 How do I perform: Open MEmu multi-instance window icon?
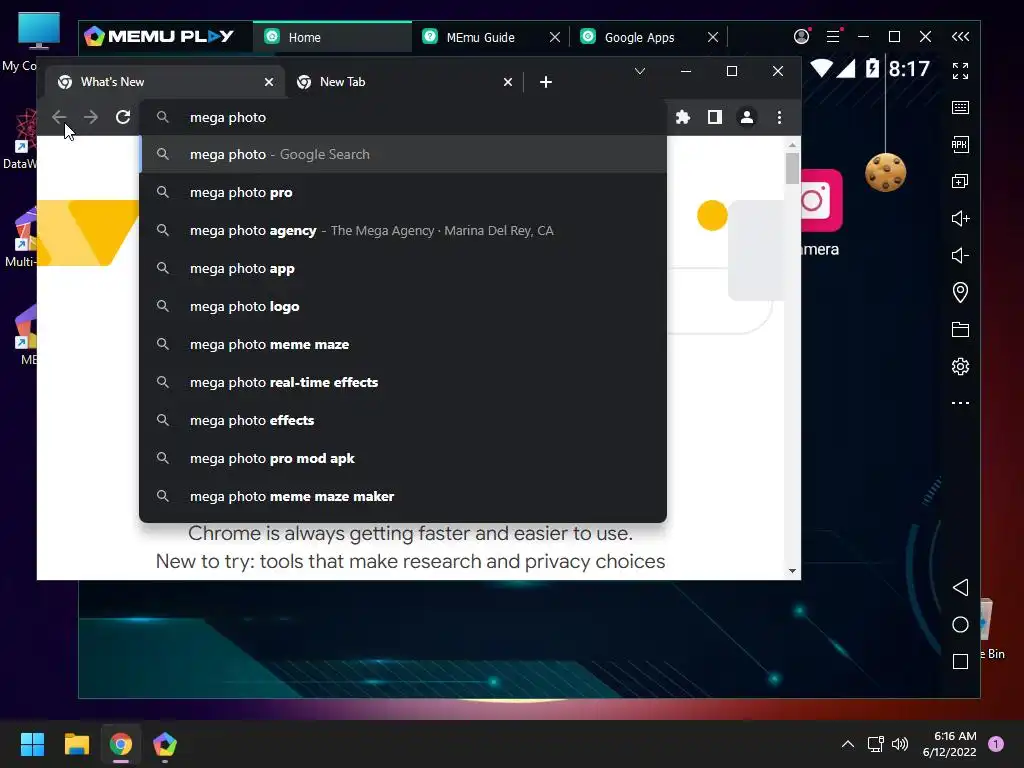pos(960,181)
